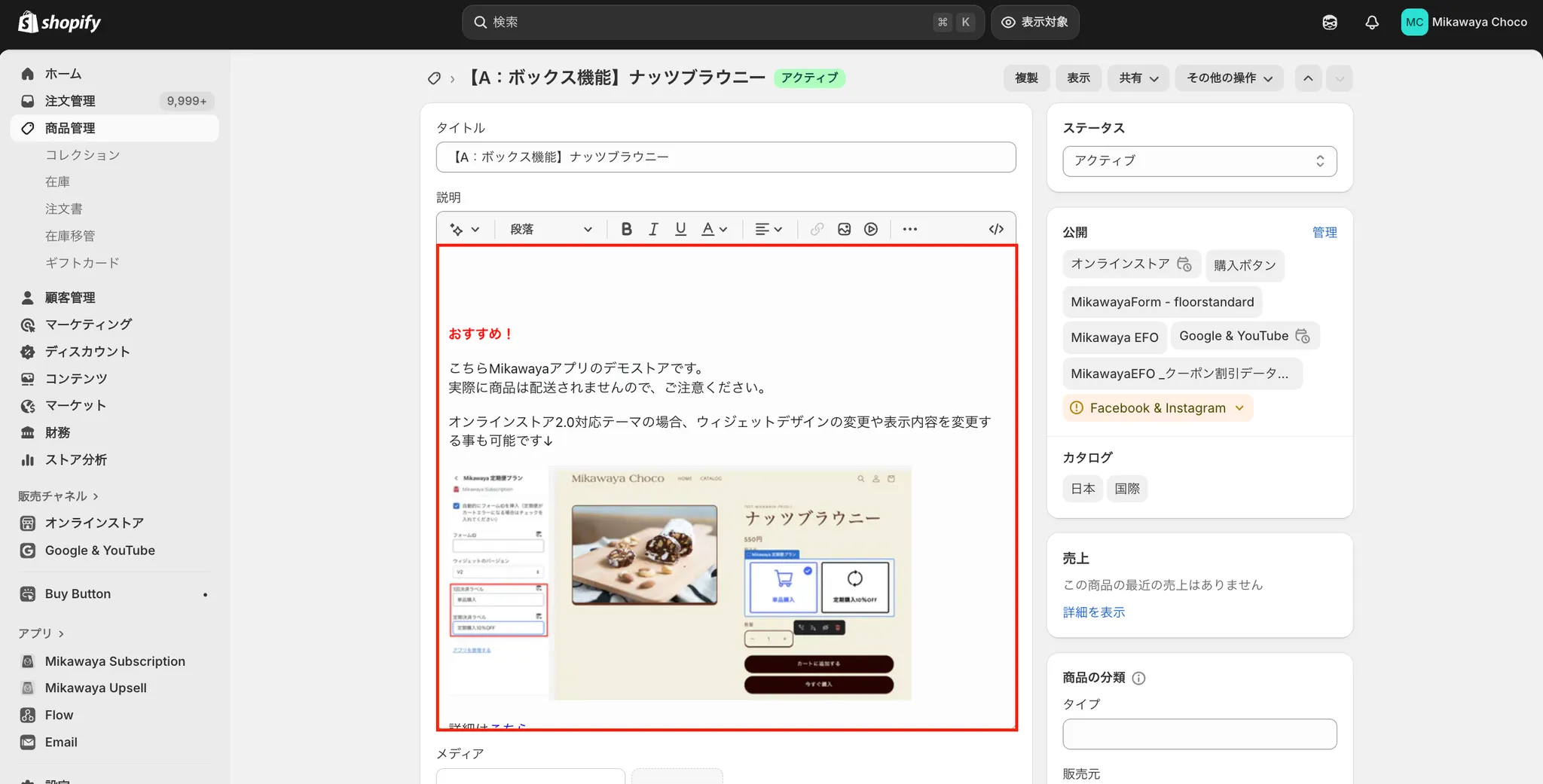Open the notifications bell
Viewport: 1543px width, 784px height.
point(1372,23)
